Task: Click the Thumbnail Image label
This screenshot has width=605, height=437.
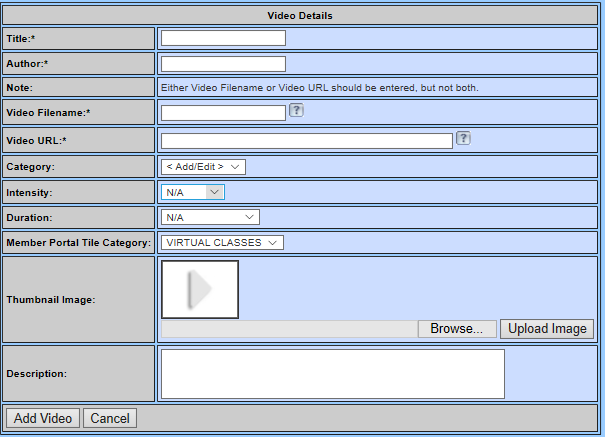Action: coord(50,300)
